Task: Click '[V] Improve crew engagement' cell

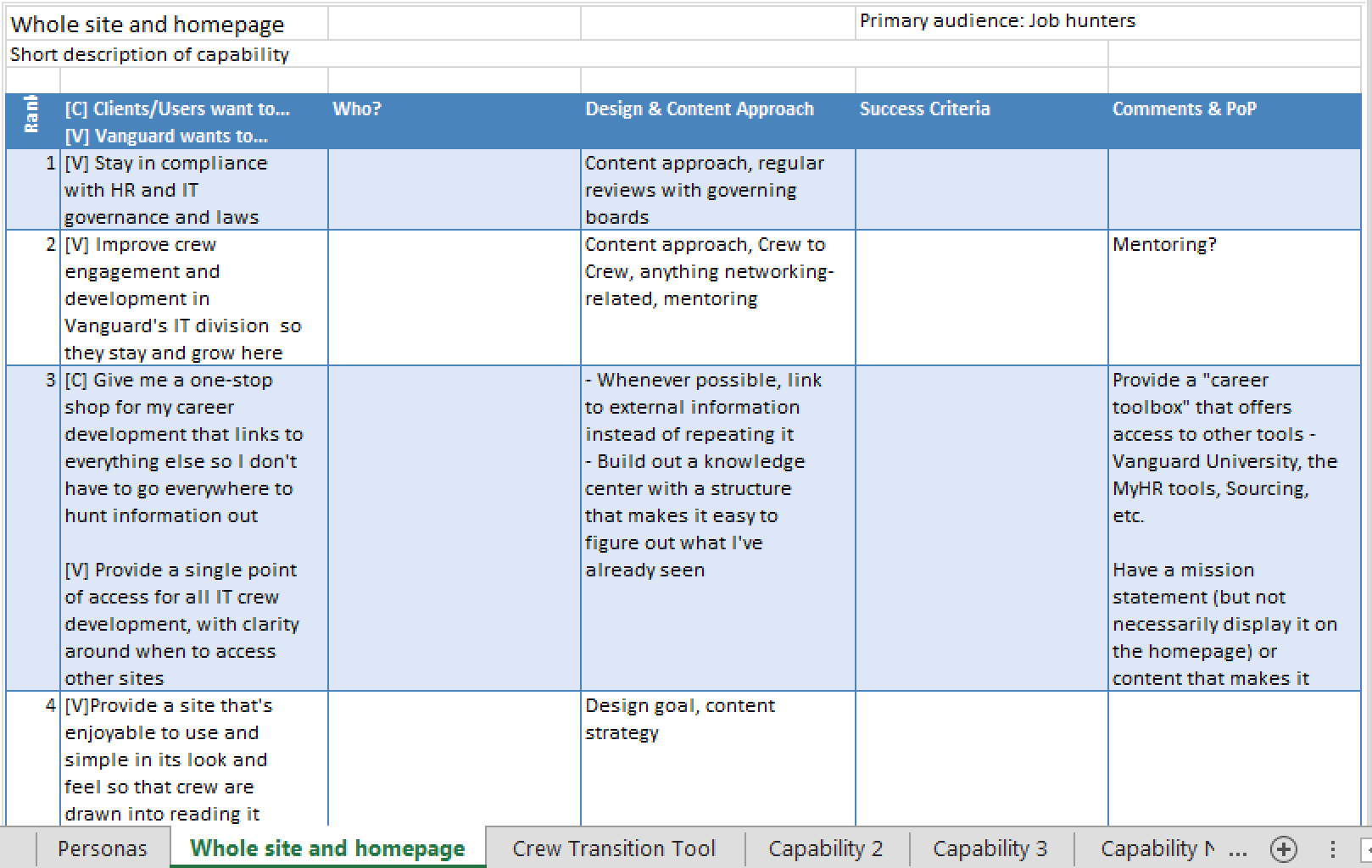Action: pos(194,298)
